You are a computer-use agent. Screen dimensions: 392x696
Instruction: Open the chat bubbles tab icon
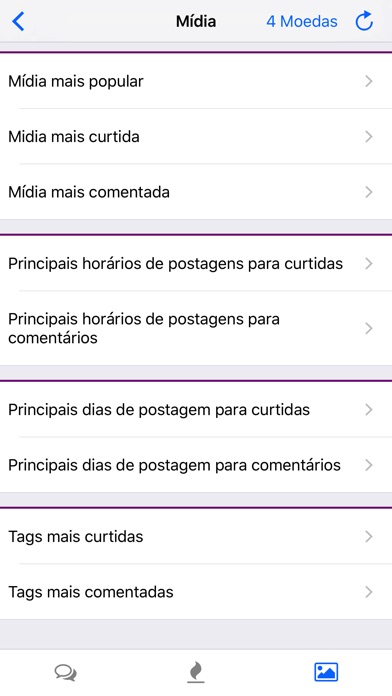[x=66, y=672]
